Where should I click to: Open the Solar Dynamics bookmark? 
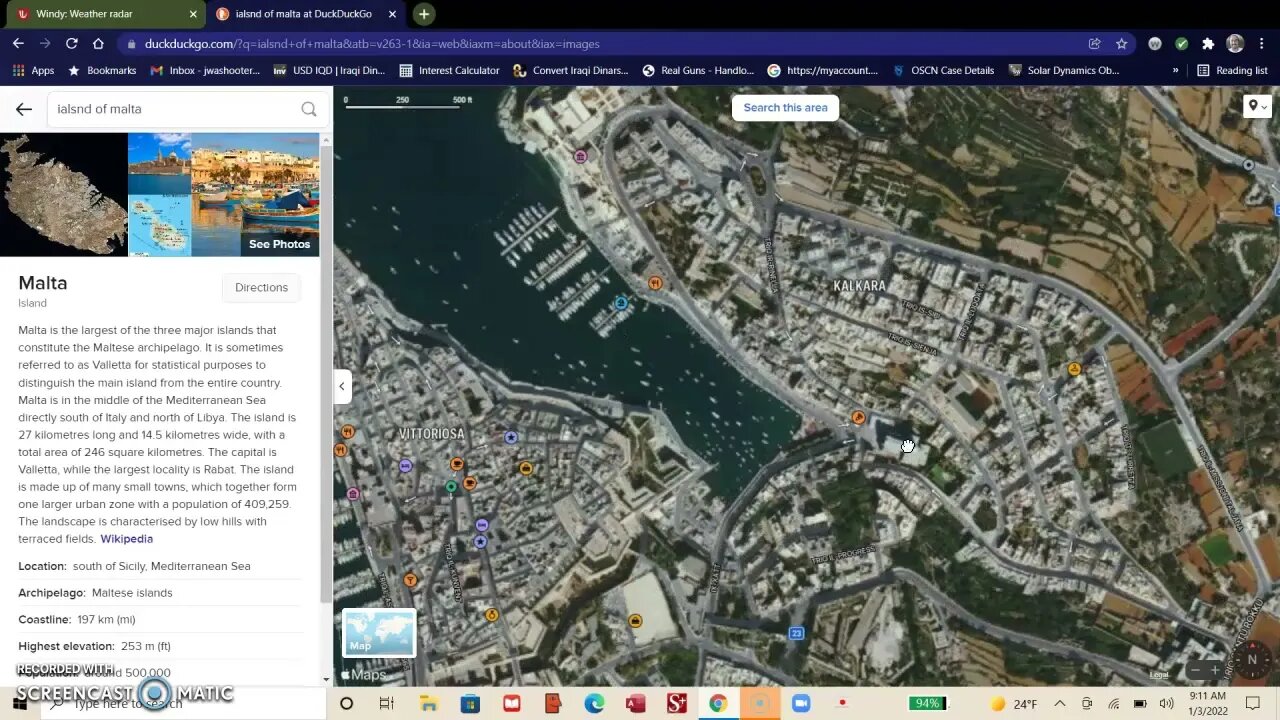(1064, 71)
